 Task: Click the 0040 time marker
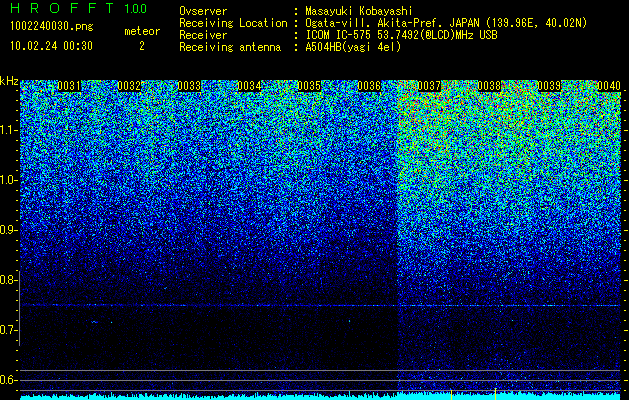(609, 86)
